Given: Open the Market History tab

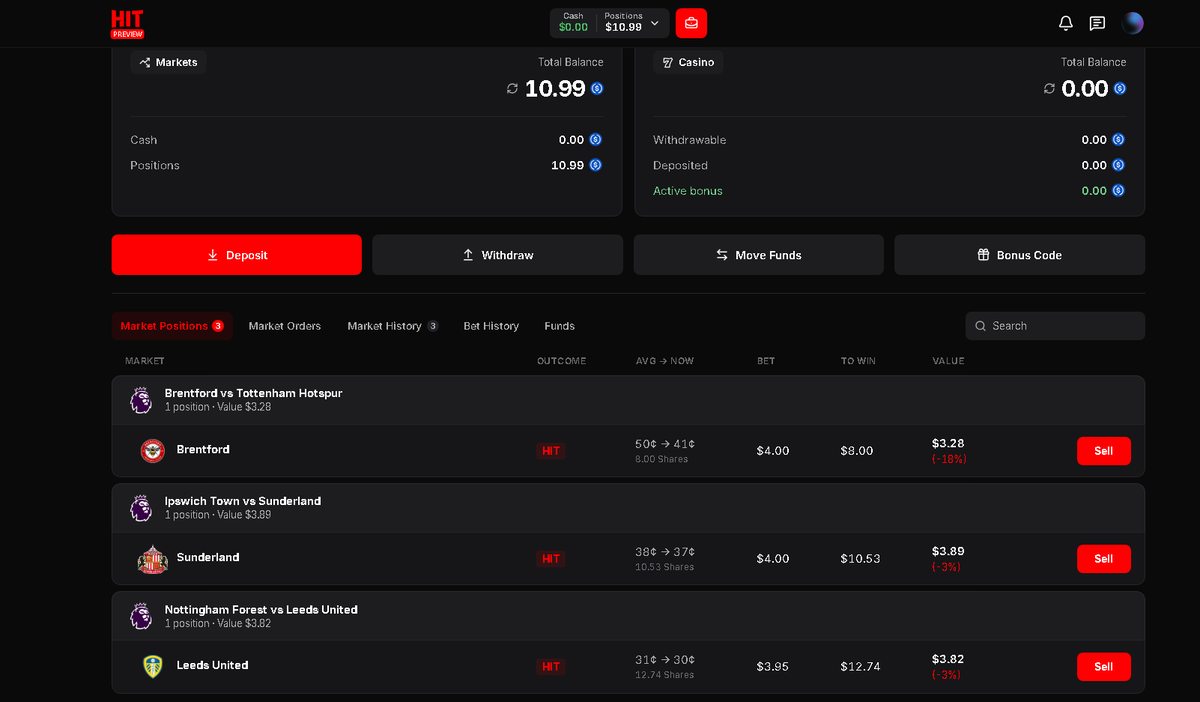Looking at the screenshot, I should (x=392, y=326).
